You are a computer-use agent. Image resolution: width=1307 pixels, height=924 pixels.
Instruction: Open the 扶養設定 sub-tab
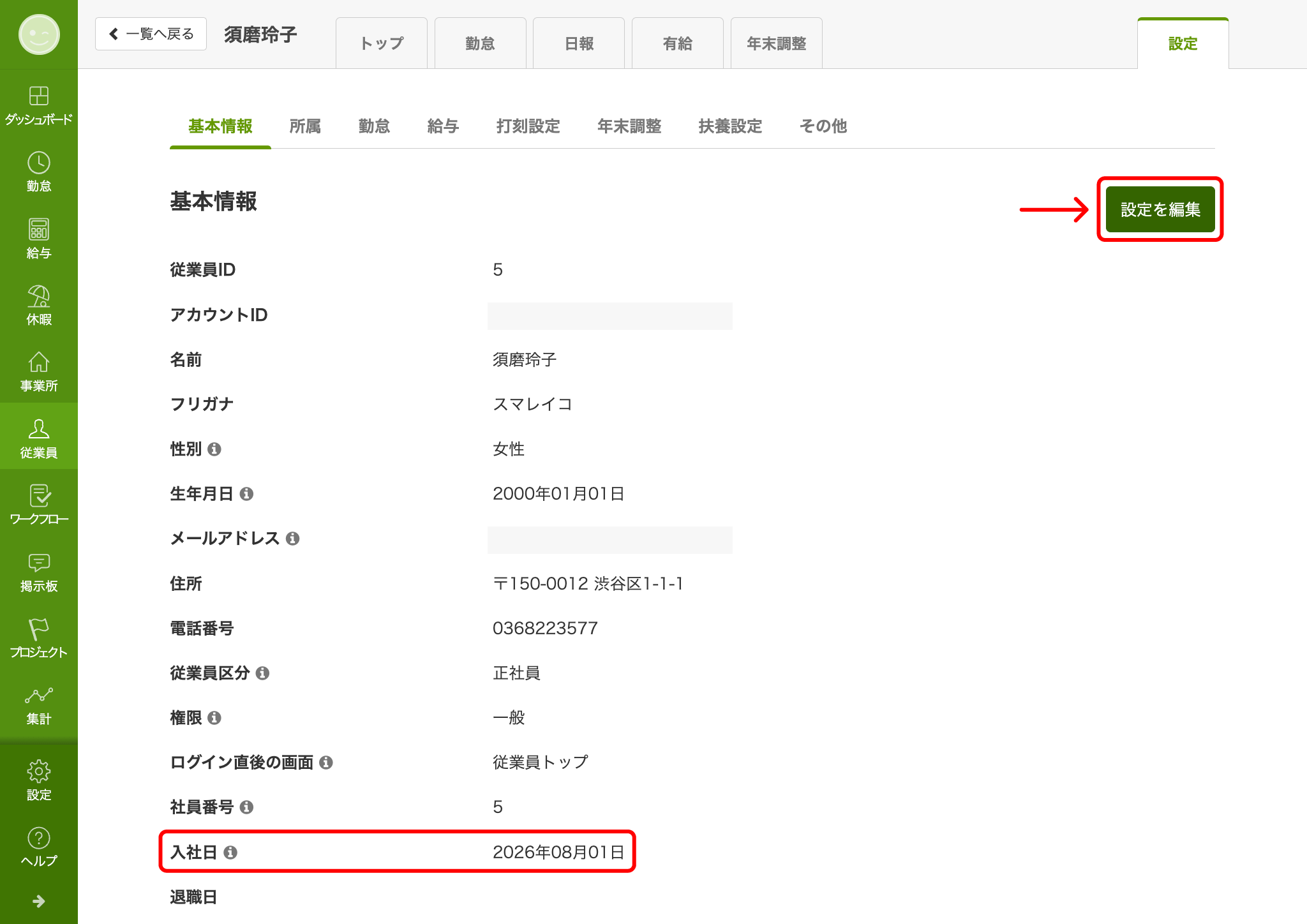[x=730, y=126]
